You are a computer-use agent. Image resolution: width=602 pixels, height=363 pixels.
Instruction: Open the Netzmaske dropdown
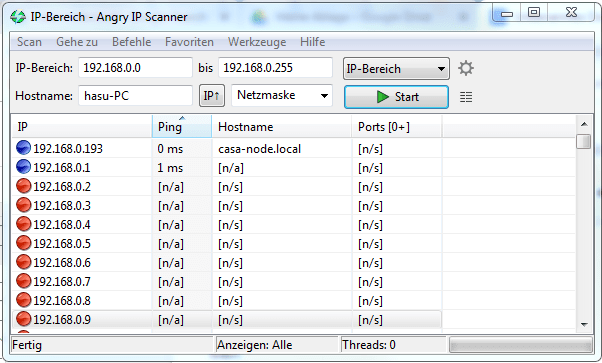click(282, 95)
